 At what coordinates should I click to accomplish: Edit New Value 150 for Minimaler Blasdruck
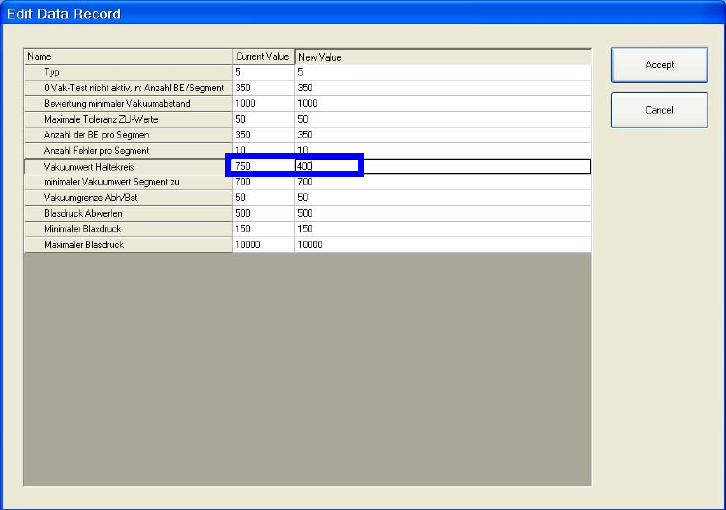(443, 229)
